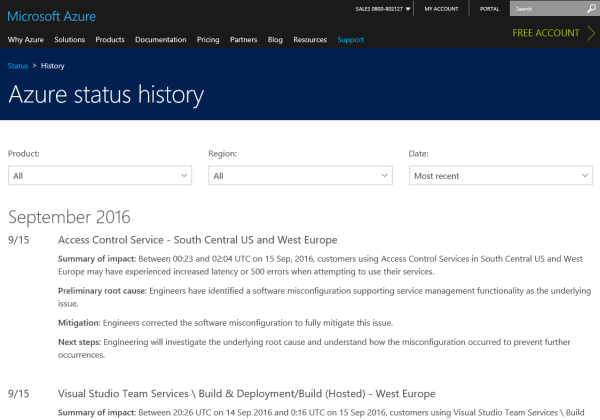Open the Products navigation menu
The image size is (600, 420).
(110, 40)
